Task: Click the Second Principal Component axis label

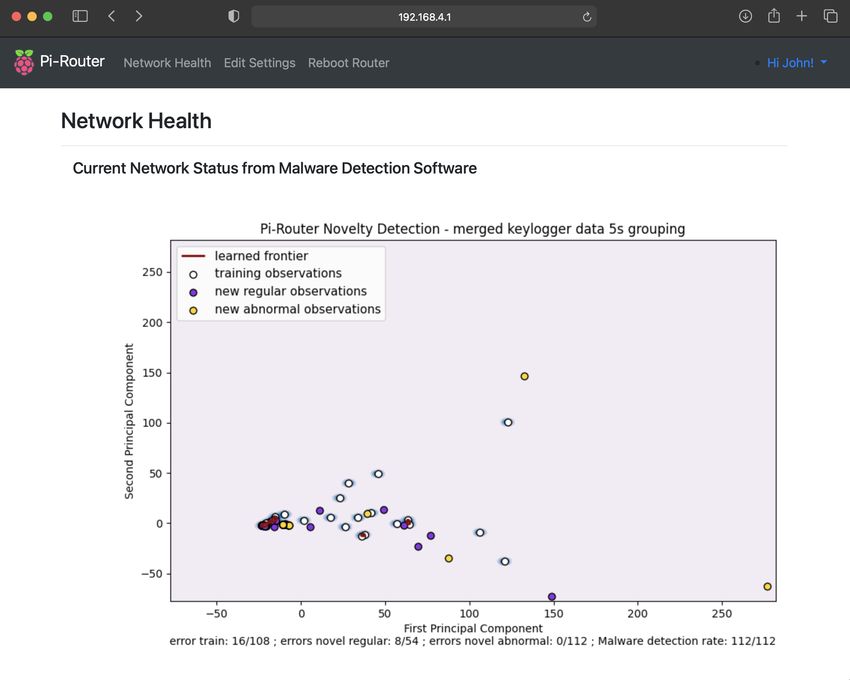Action: click(129, 421)
